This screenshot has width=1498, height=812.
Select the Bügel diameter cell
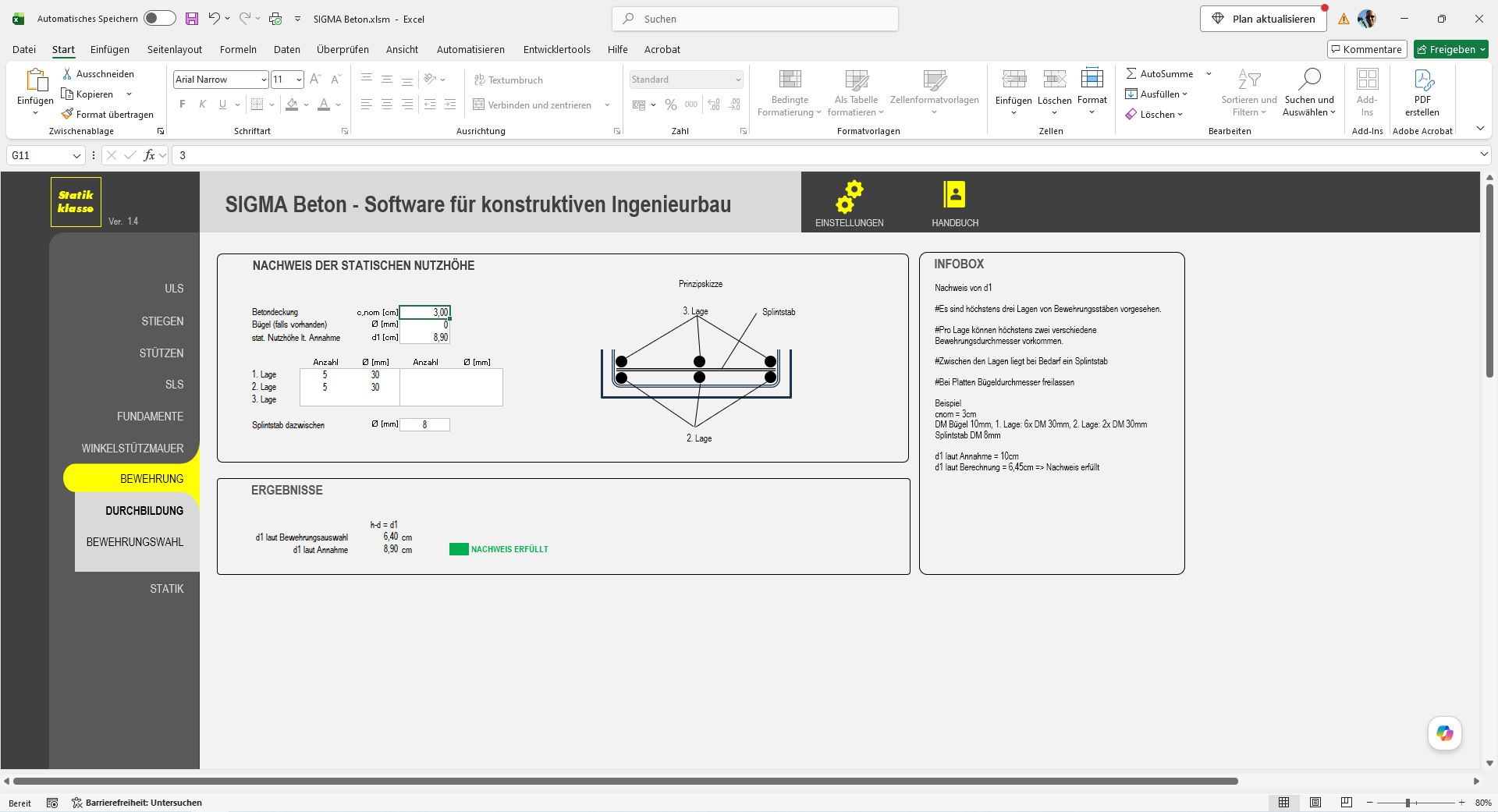point(424,324)
